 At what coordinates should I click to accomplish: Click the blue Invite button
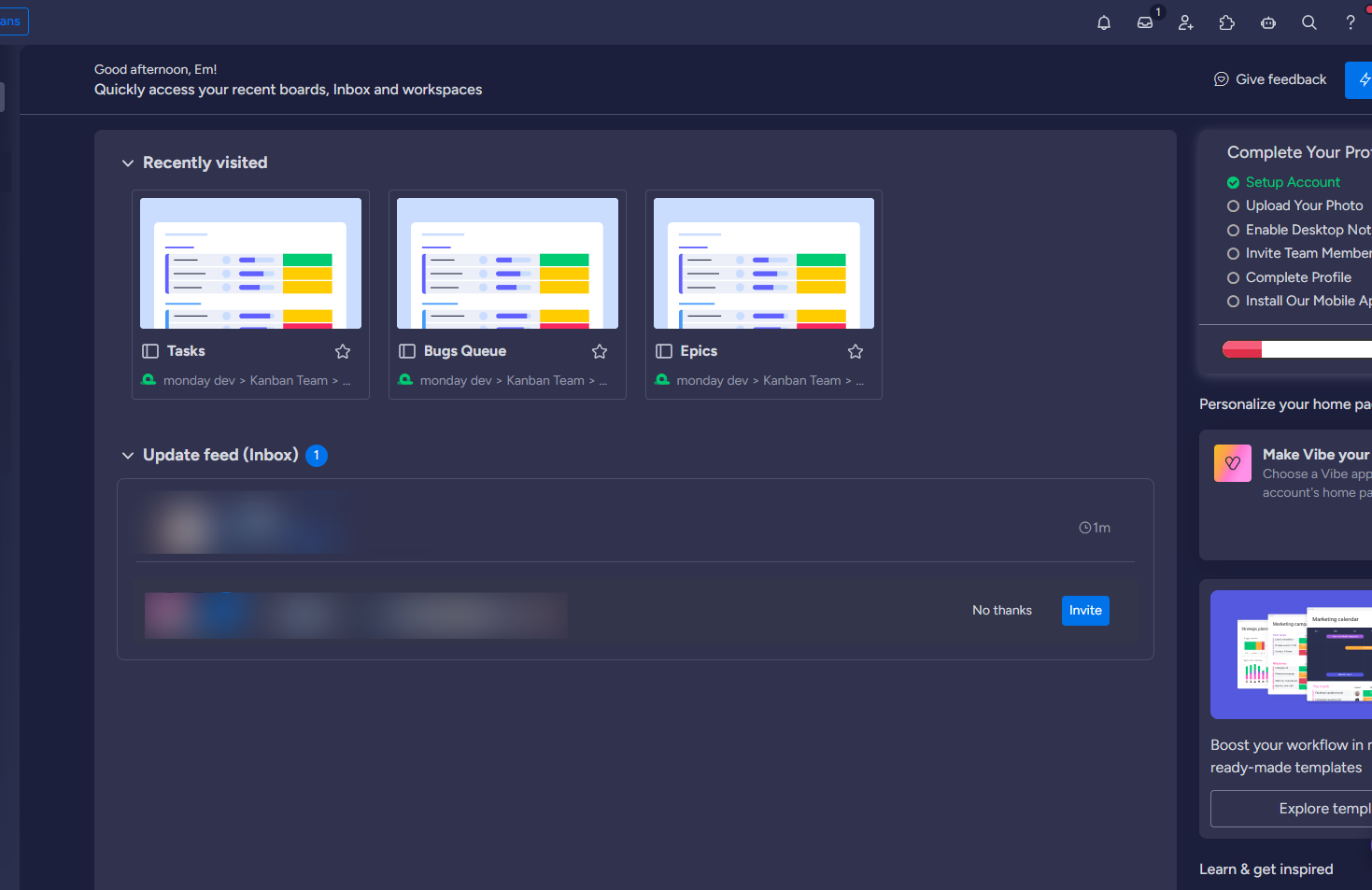tap(1085, 611)
